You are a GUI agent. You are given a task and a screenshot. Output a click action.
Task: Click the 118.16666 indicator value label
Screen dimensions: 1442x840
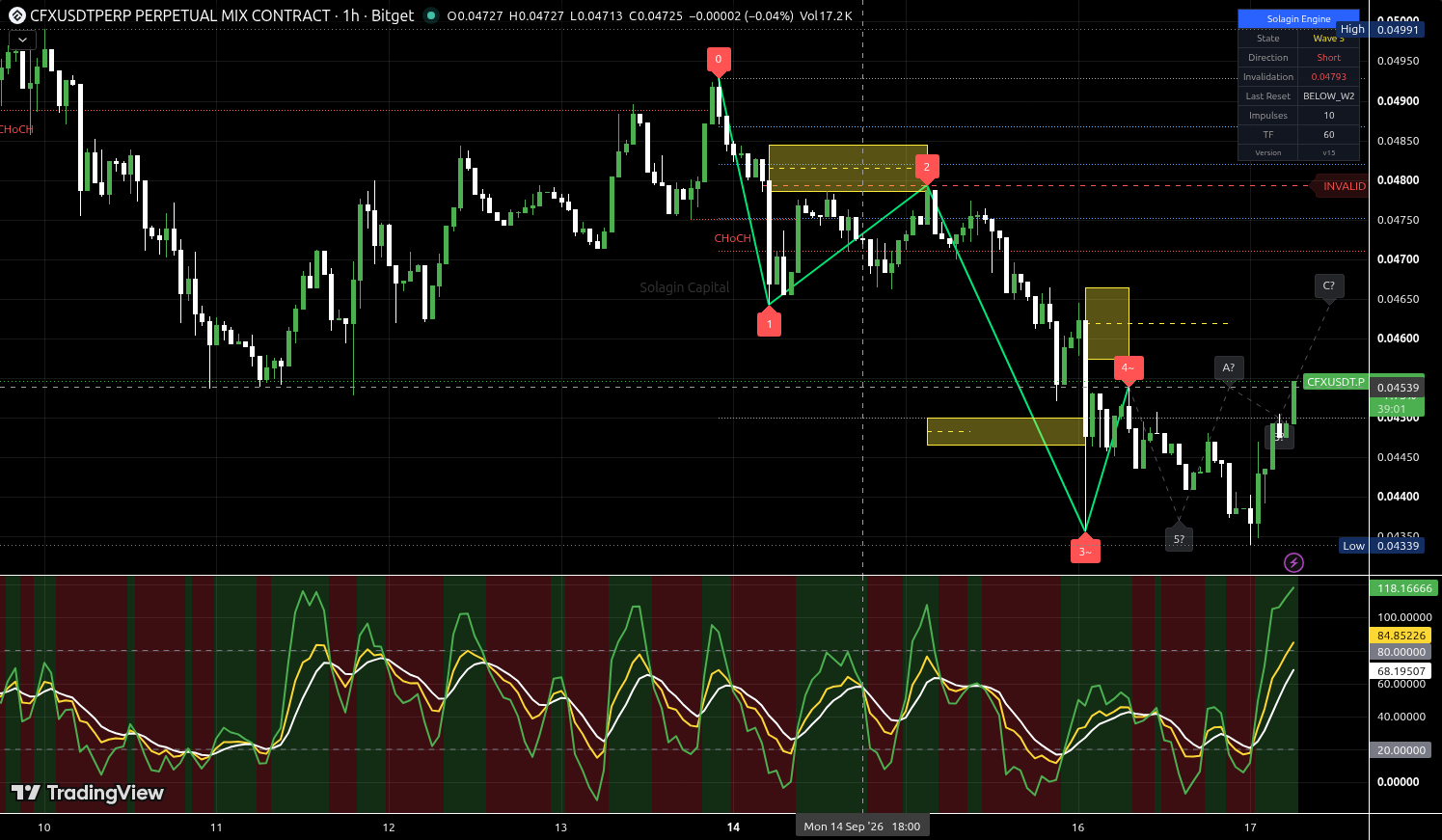[1404, 588]
